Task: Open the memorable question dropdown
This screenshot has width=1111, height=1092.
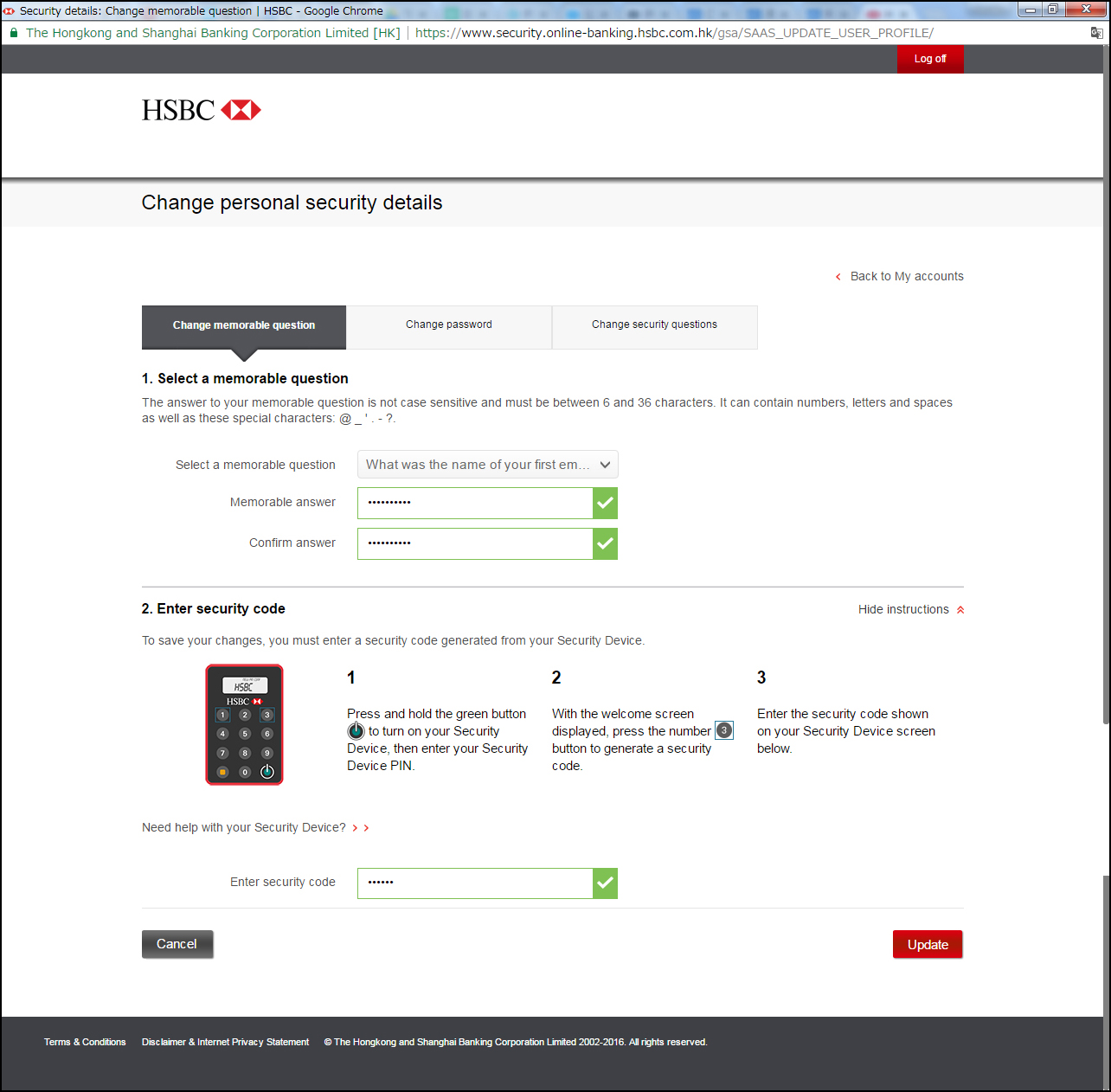Action: click(488, 465)
